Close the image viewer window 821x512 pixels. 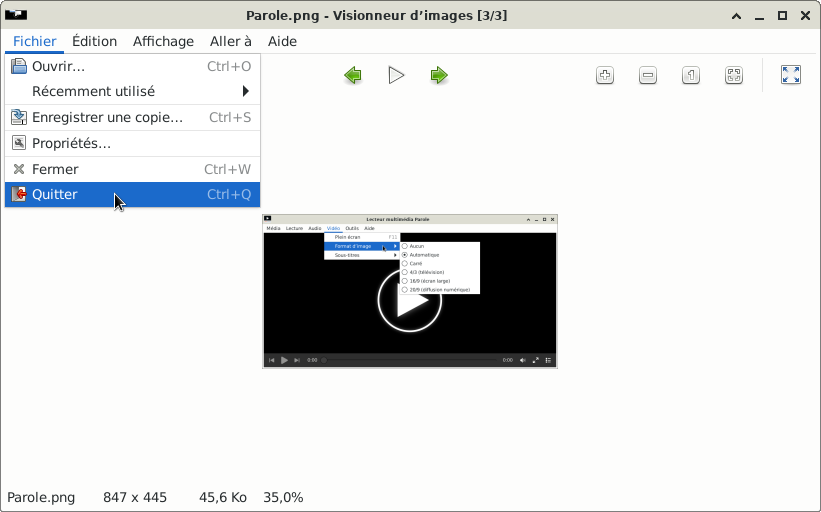point(805,16)
